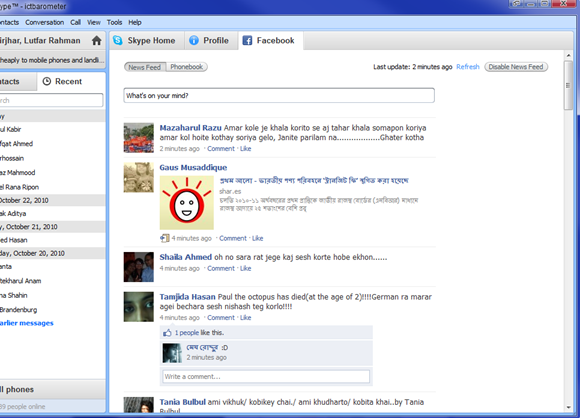Click the mobile phones and landlines banner
This screenshot has height=418, width=580.
click(x=53, y=60)
